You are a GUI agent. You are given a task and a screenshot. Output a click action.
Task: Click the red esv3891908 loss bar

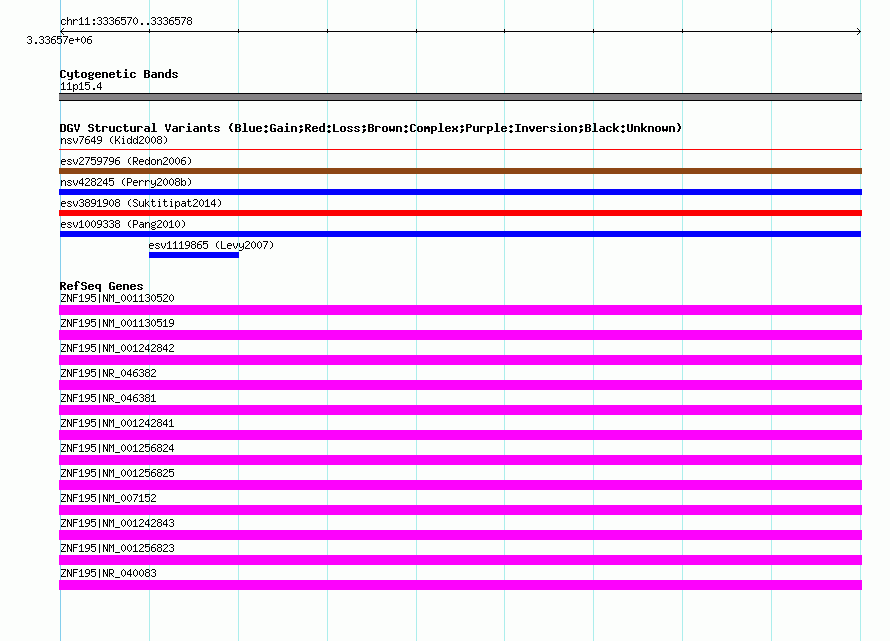[x=460, y=213]
